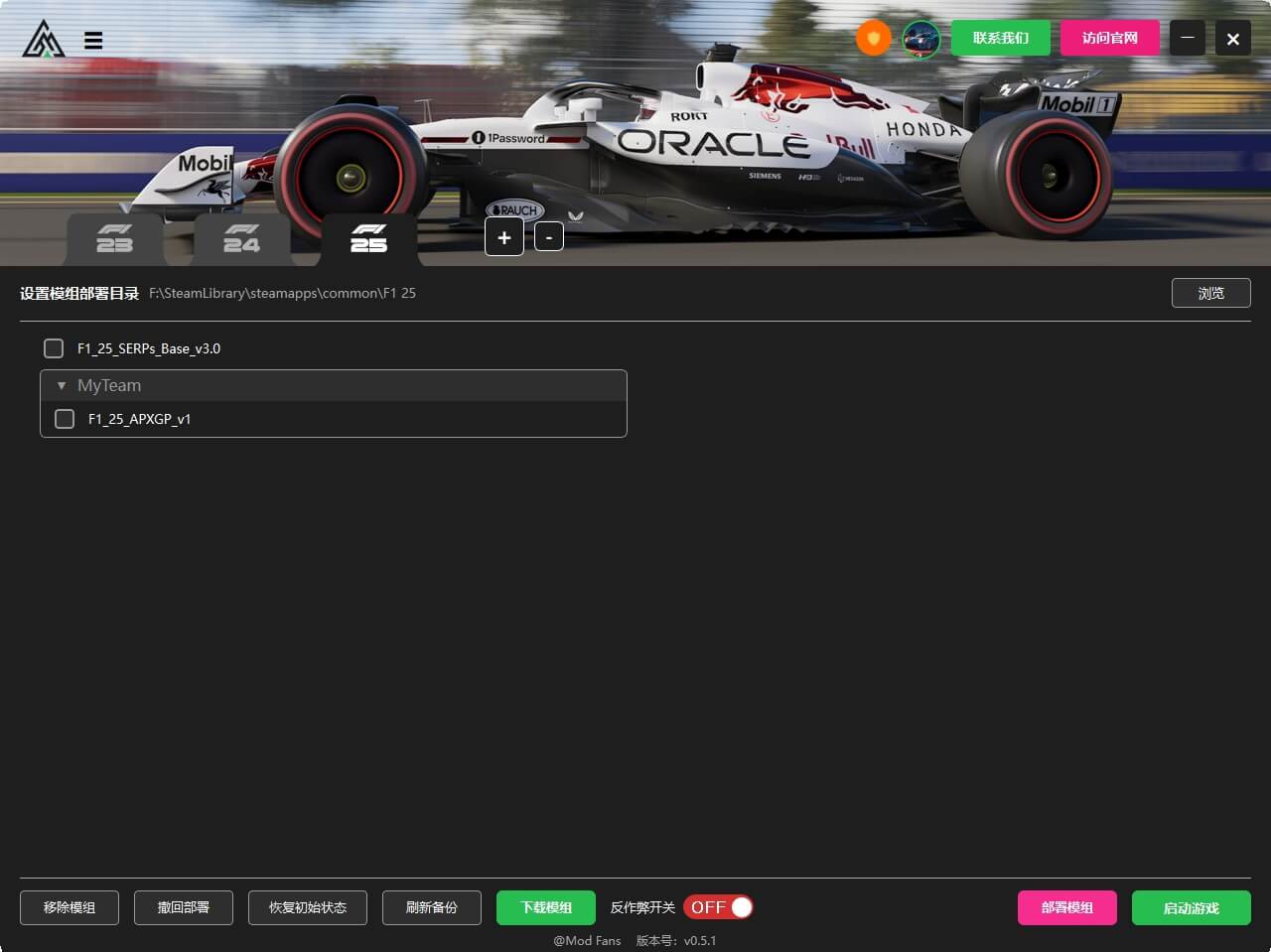This screenshot has height=952, width=1271.
Task: Click the orange shield icon
Action: pyautogui.click(x=873, y=39)
